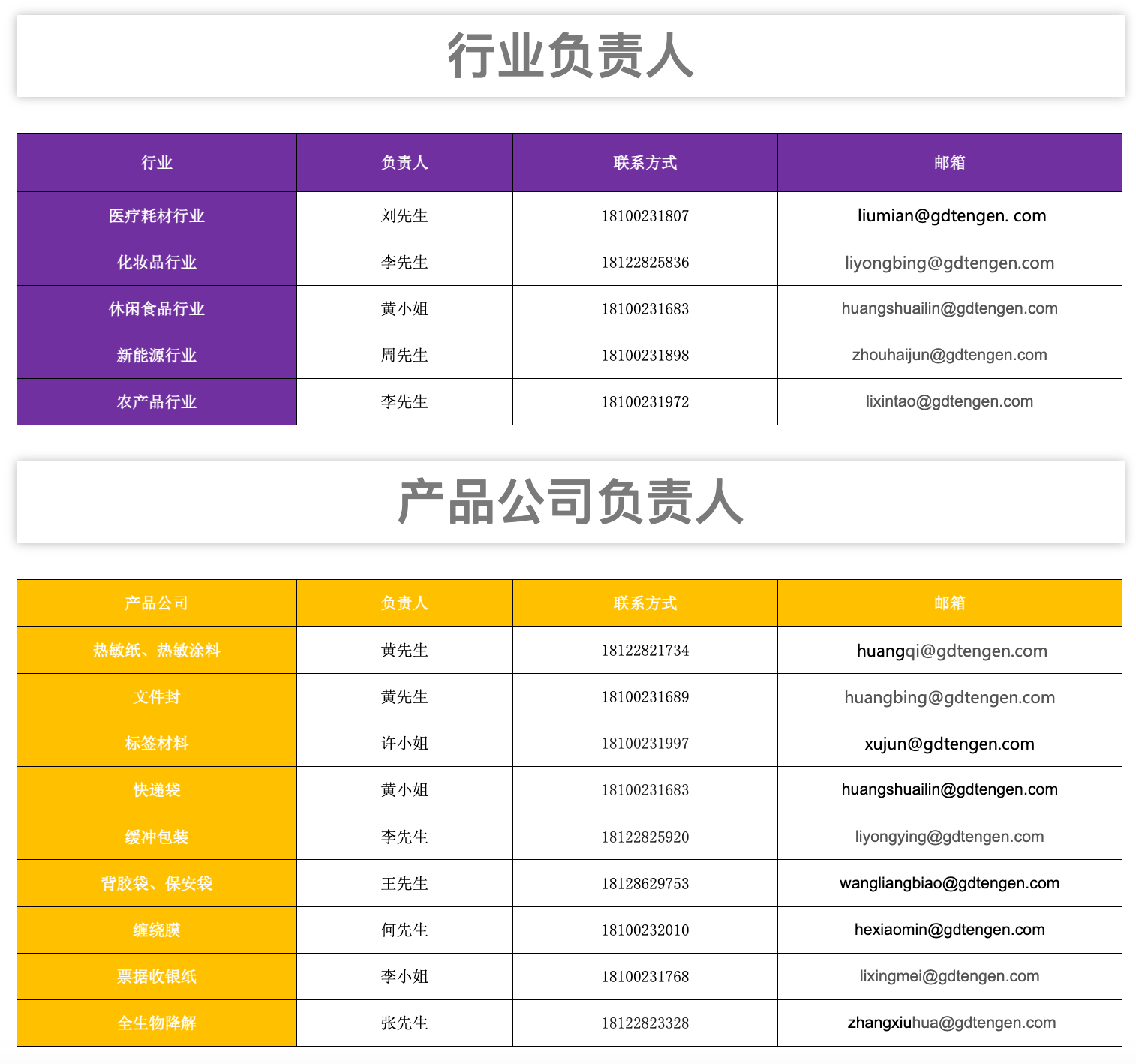The width and height of the screenshot is (1136, 1064).
Task: Click the 背胶袋、保安袋 product cell
Action: 157,884
